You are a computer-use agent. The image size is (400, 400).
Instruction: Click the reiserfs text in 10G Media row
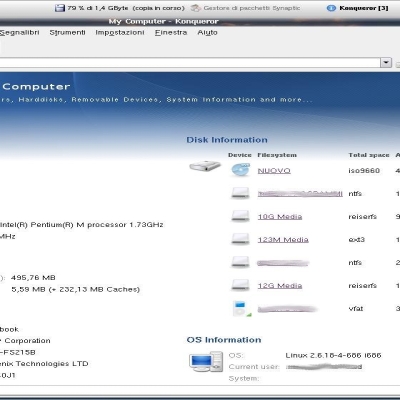tap(363, 217)
